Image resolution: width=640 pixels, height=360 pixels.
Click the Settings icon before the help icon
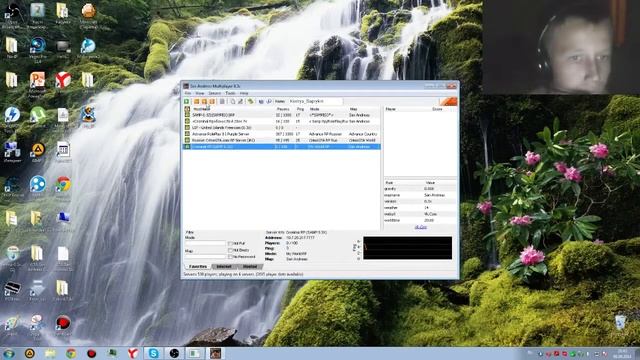pos(261,101)
